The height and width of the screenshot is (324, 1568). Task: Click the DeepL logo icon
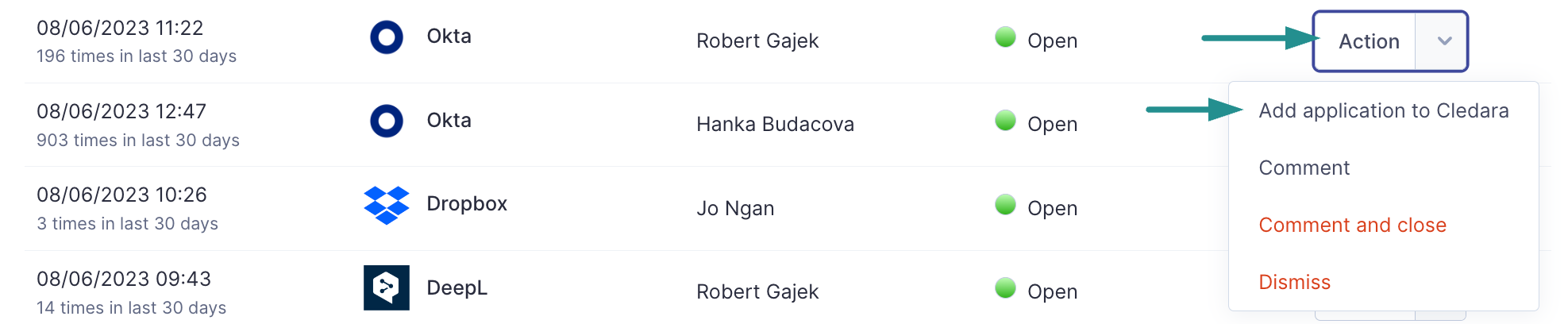pyautogui.click(x=387, y=287)
